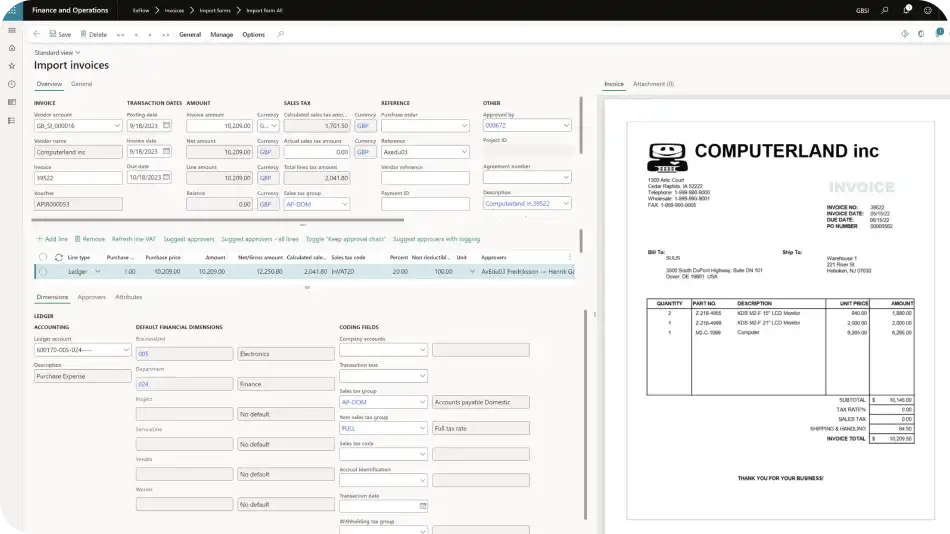Save the import invoice record

(x=60, y=35)
